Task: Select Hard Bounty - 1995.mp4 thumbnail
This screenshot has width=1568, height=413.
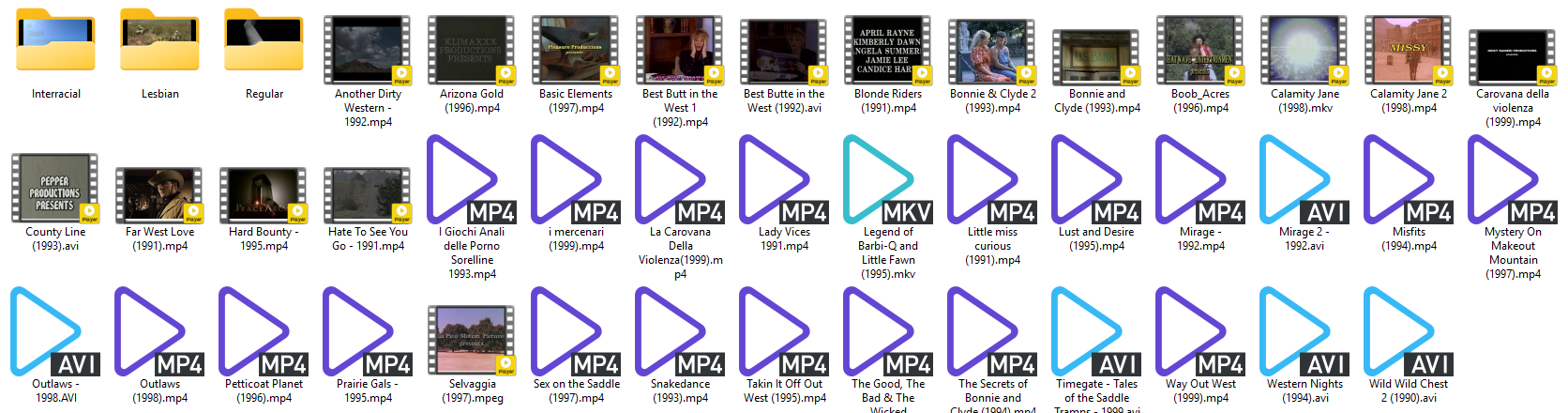Action: (x=264, y=195)
